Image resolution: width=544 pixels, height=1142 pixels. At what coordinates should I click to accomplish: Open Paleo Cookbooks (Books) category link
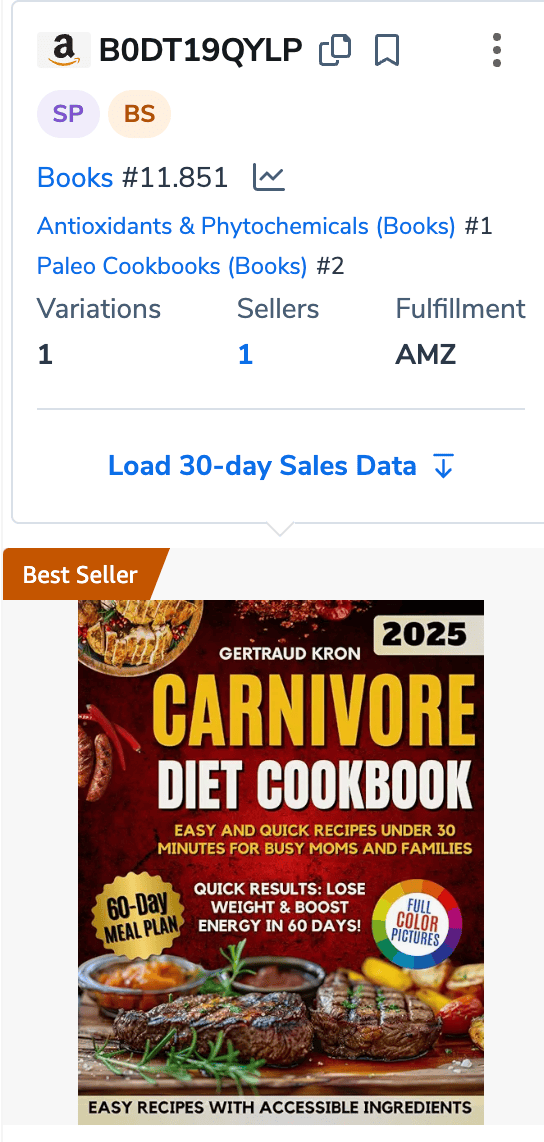tap(172, 266)
